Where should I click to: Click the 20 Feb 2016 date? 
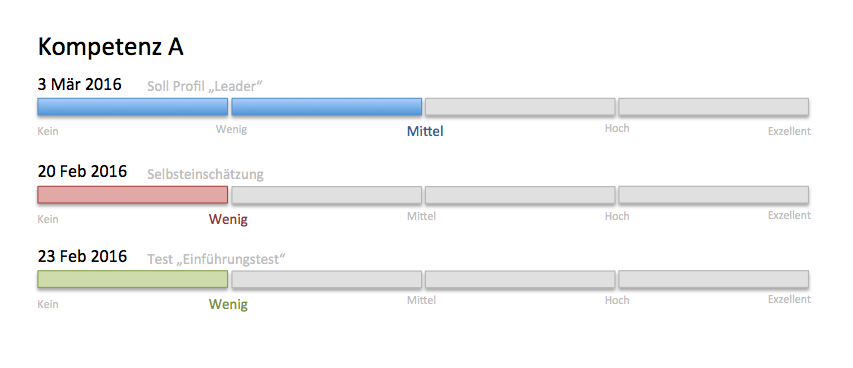click(82, 171)
